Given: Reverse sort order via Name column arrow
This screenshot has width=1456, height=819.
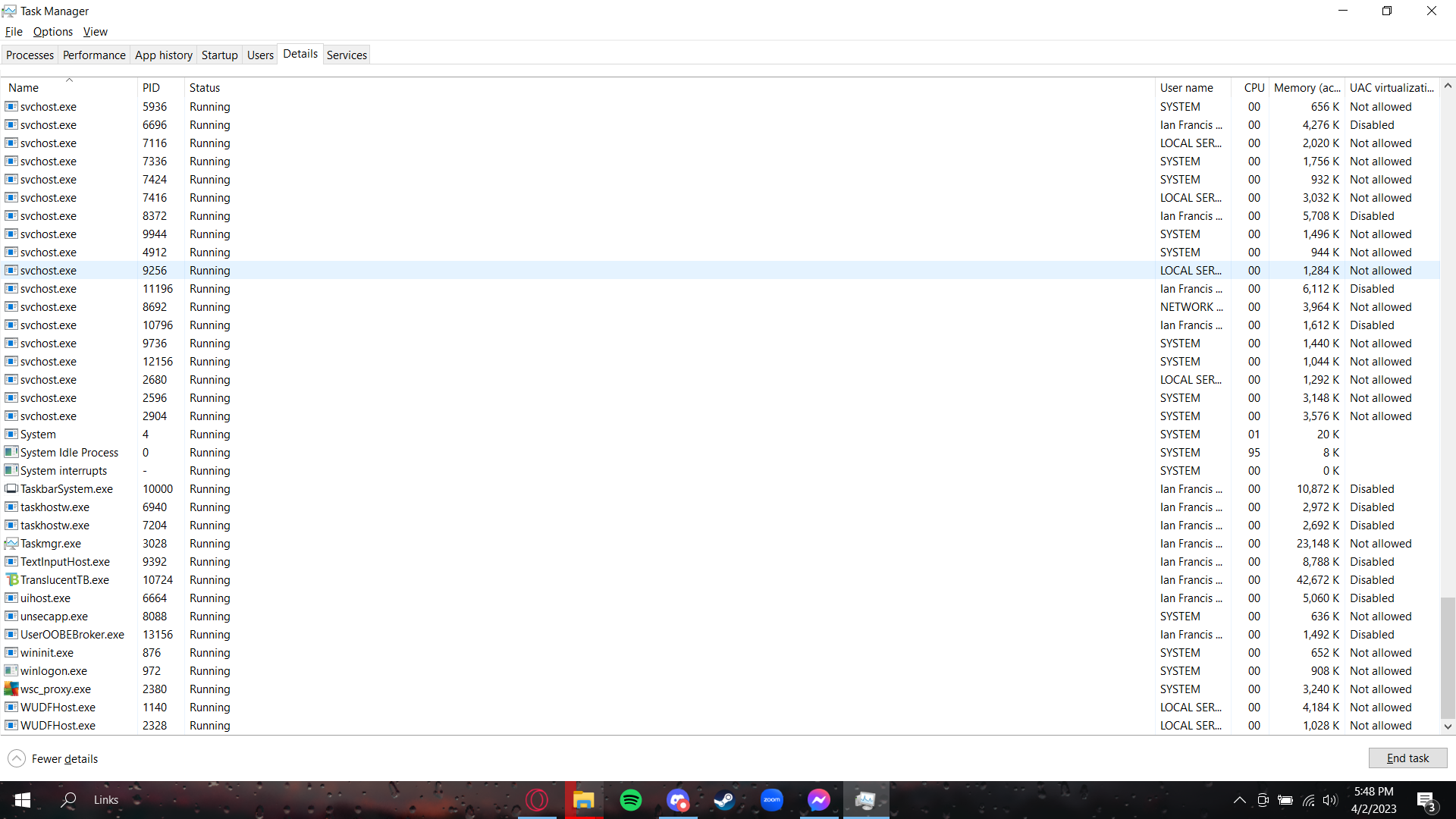Looking at the screenshot, I should point(69,80).
